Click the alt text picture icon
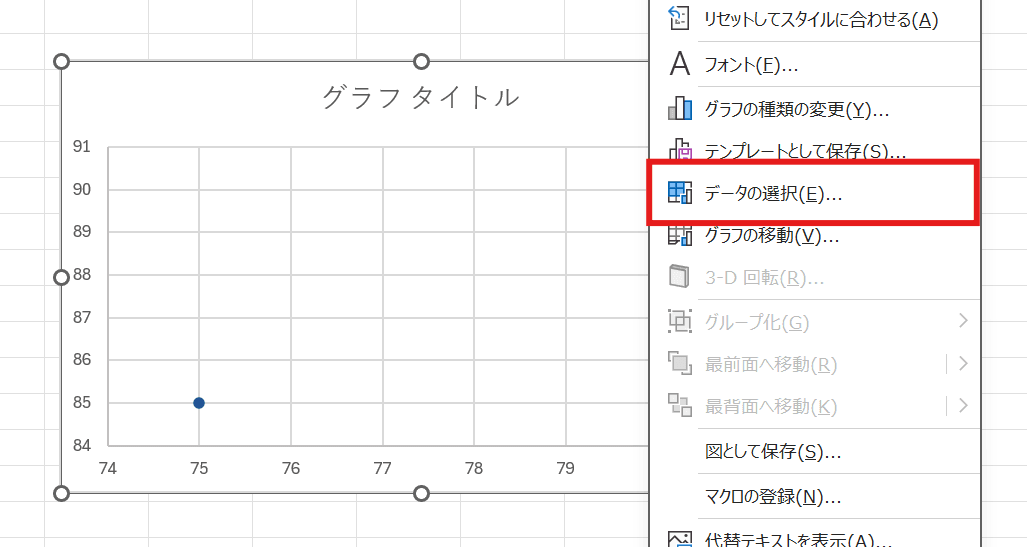Screen dimensions: 1027x547 click(680, 540)
